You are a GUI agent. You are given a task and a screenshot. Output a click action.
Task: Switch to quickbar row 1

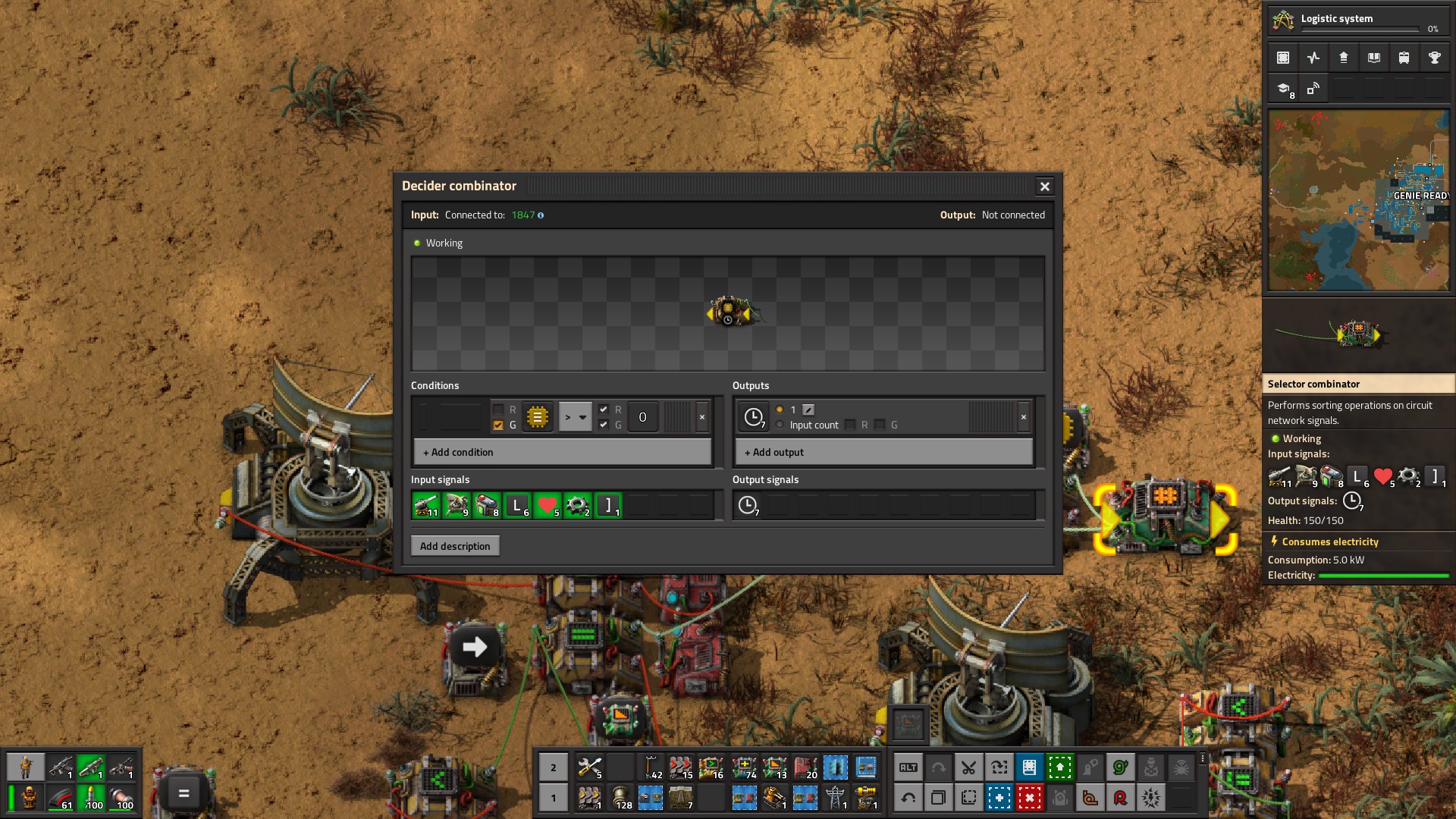[554, 798]
